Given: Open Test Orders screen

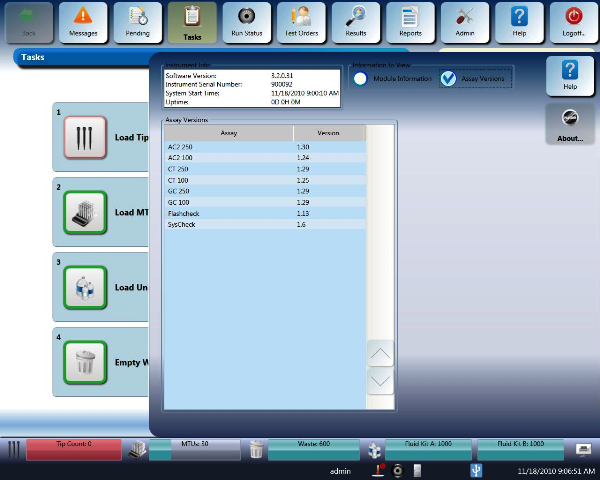Looking at the screenshot, I should click(x=300, y=21).
